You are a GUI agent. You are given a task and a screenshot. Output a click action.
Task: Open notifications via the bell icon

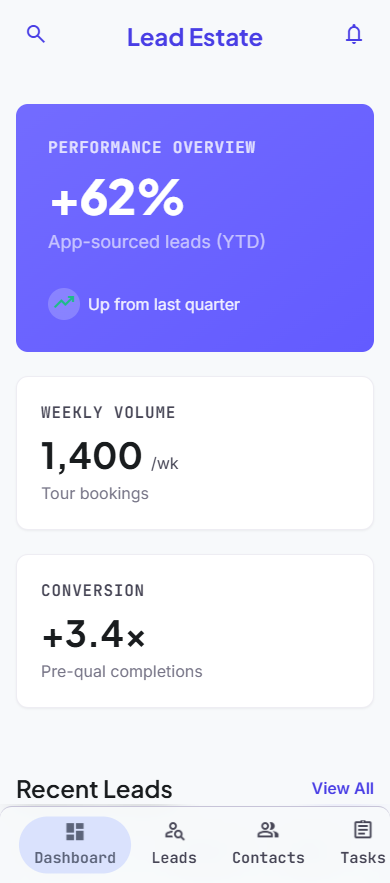353,34
